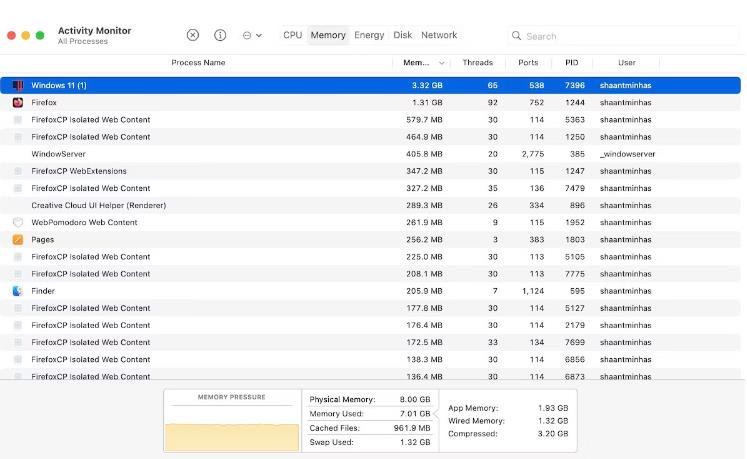Click the generic icon beside FirefoxCP WebExtensions
The height and width of the screenshot is (459, 747).
[18, 171]
